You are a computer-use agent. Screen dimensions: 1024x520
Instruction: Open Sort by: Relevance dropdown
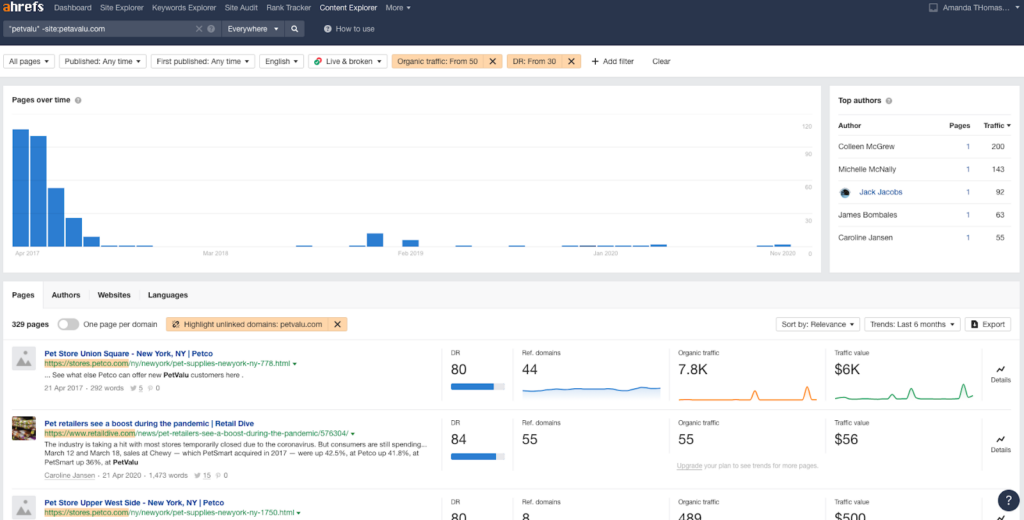tap(818, 325)
